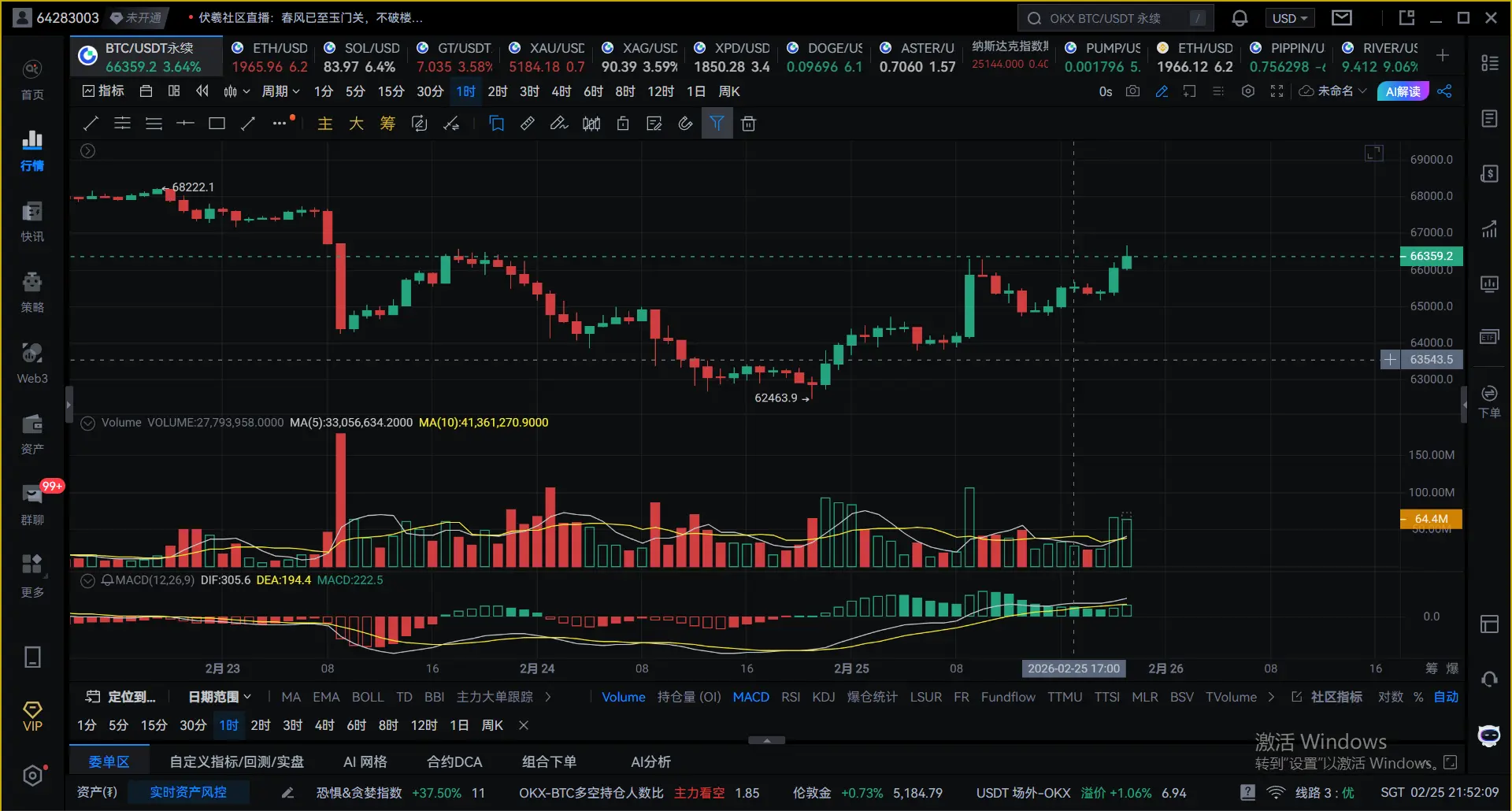Screen dimensions: 1512x811
Task: Click the 定位到 locate button
Action: [x=120, y=697]
